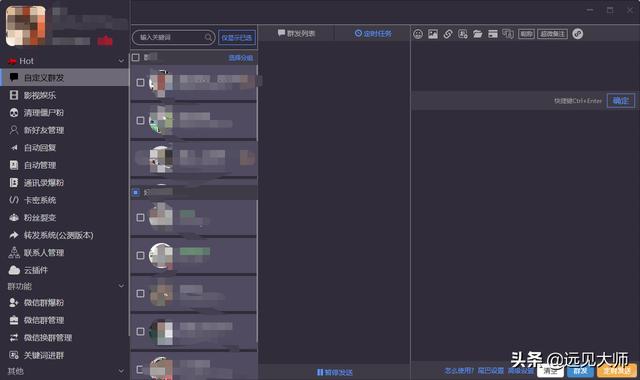Insert an emoji from the message toolbar
The image size is (640, 380).
pyautogui.click(x=418, y=34)
